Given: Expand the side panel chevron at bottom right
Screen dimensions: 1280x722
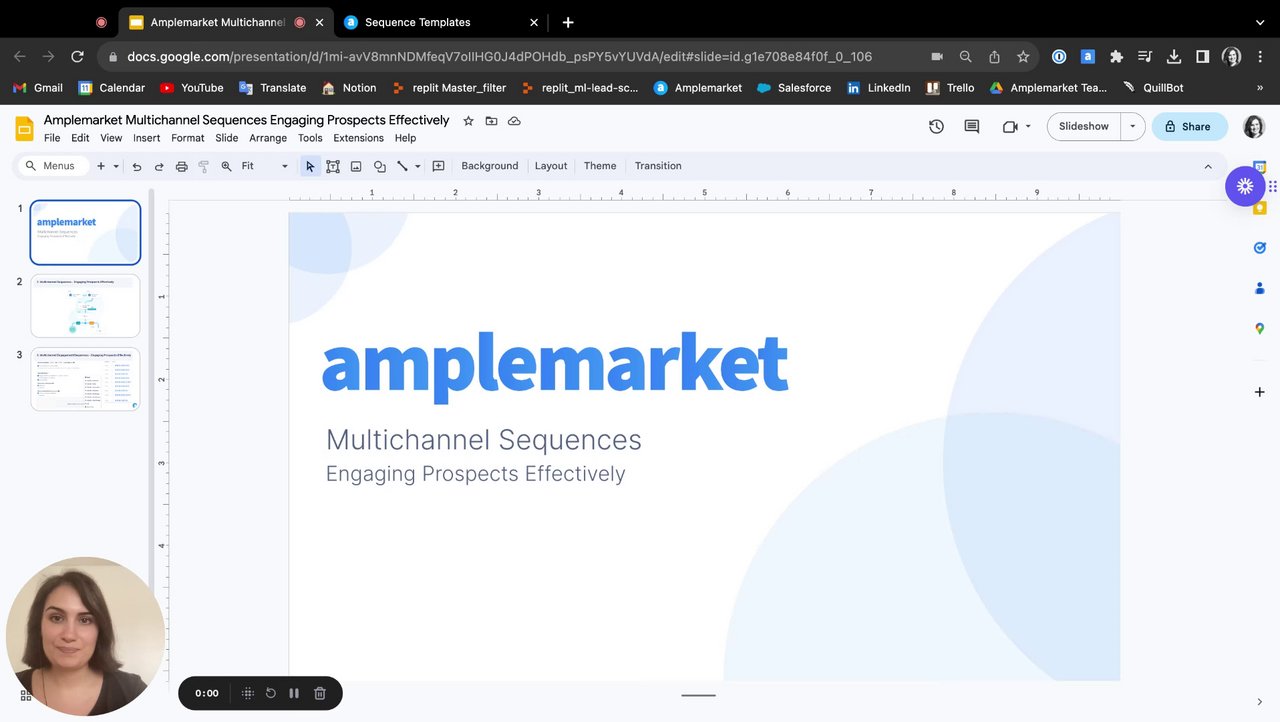Looking at the screenshot, I should pyautogui.click(x=1260, y=702).
